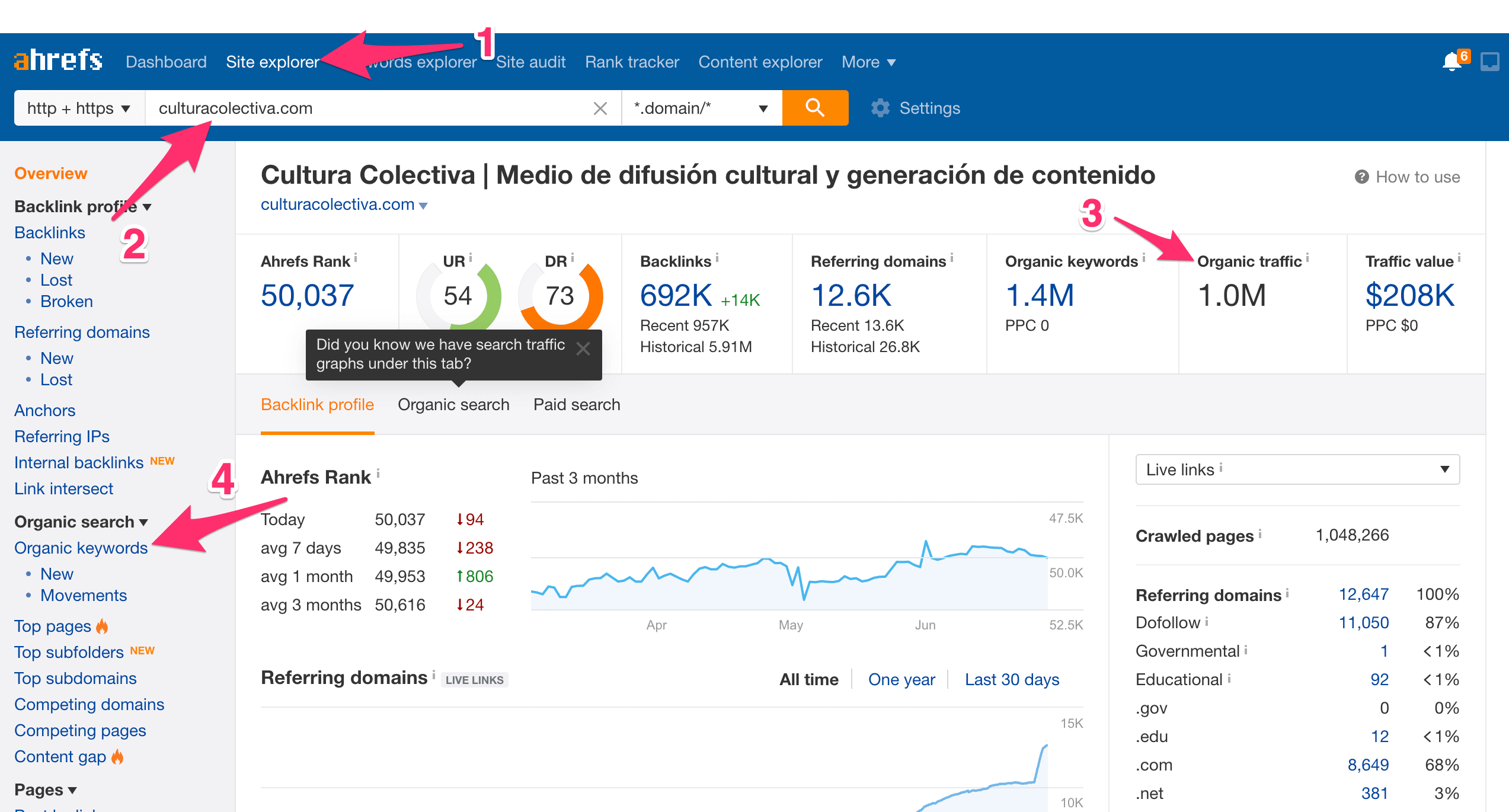Select Last 30 days for Referring domains chart
This screenshot has height=812, width=1509.
(x=1012, y=679)
